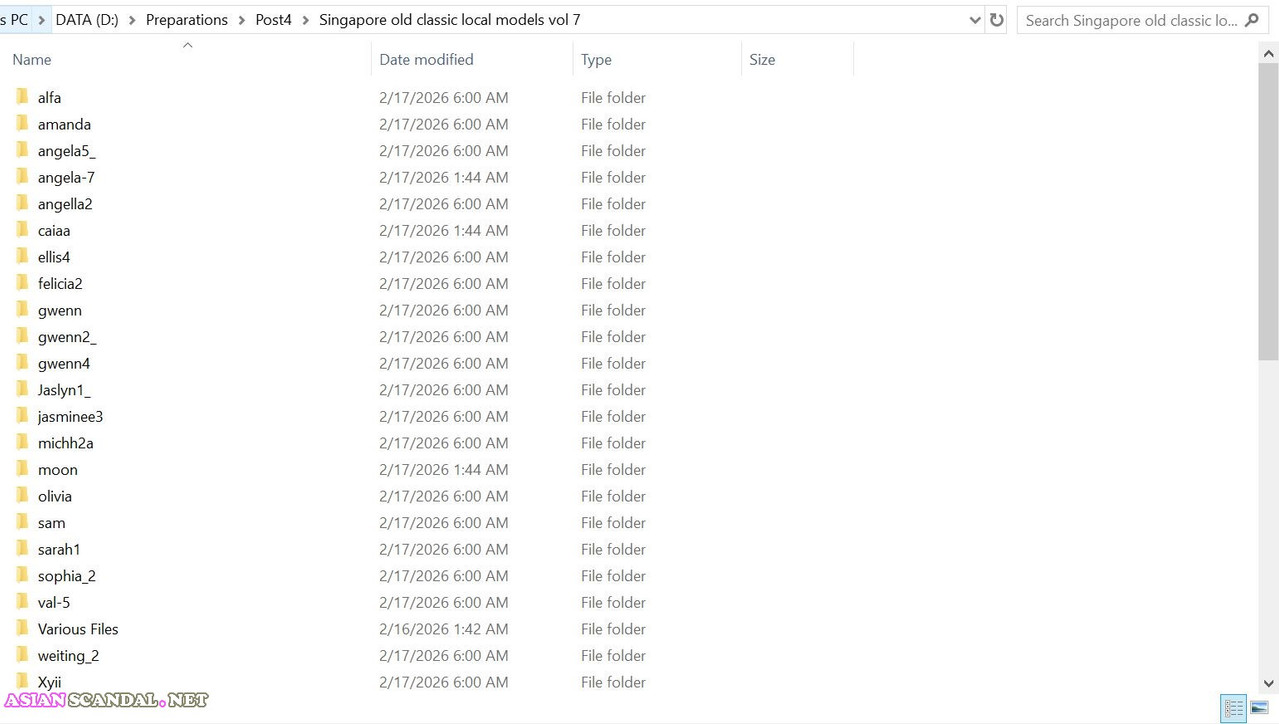Viewport: 1279px width, 724px height.
Task: Switch to large icons view
Action: (1260, 708)
